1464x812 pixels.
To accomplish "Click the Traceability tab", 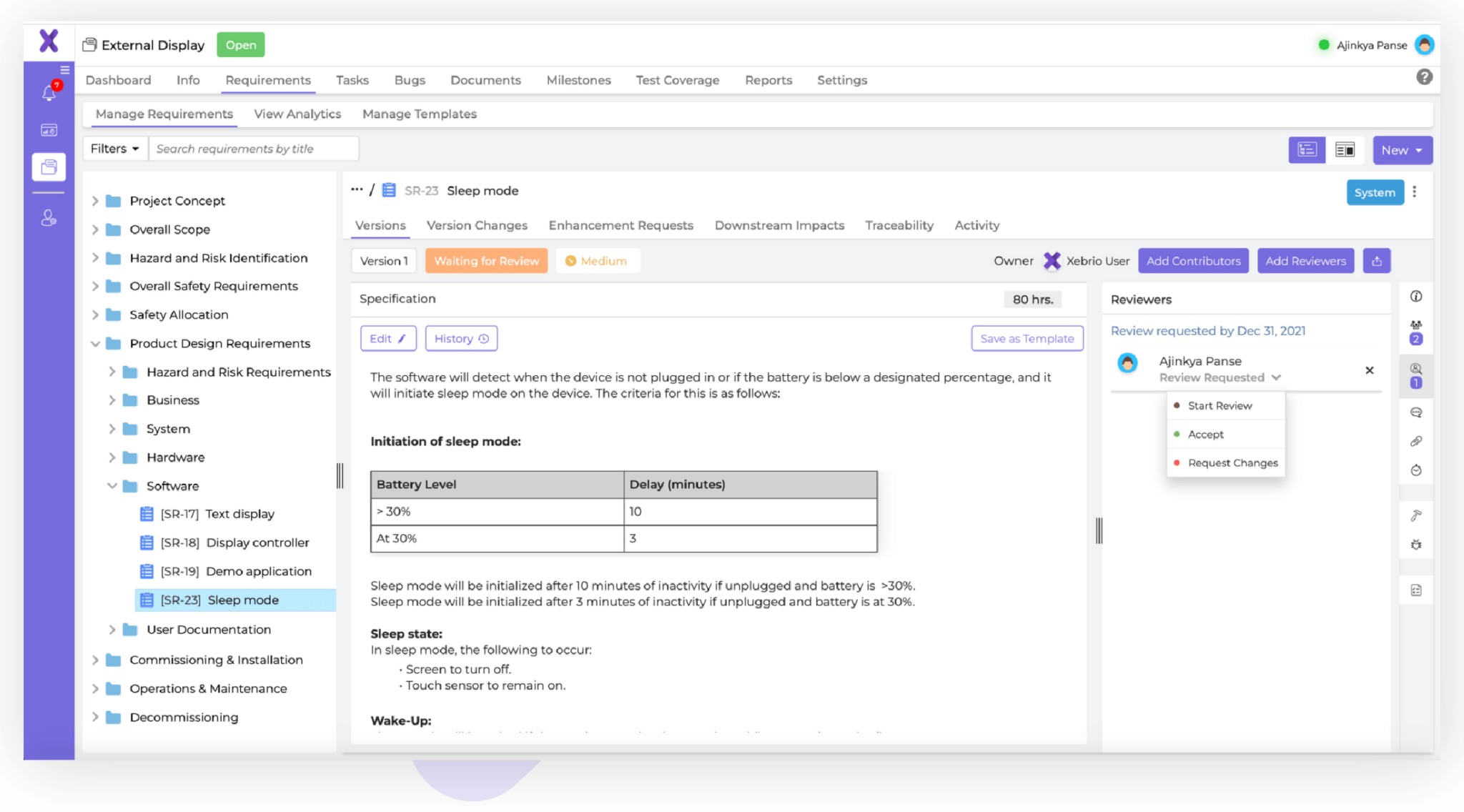I will 899,225.
